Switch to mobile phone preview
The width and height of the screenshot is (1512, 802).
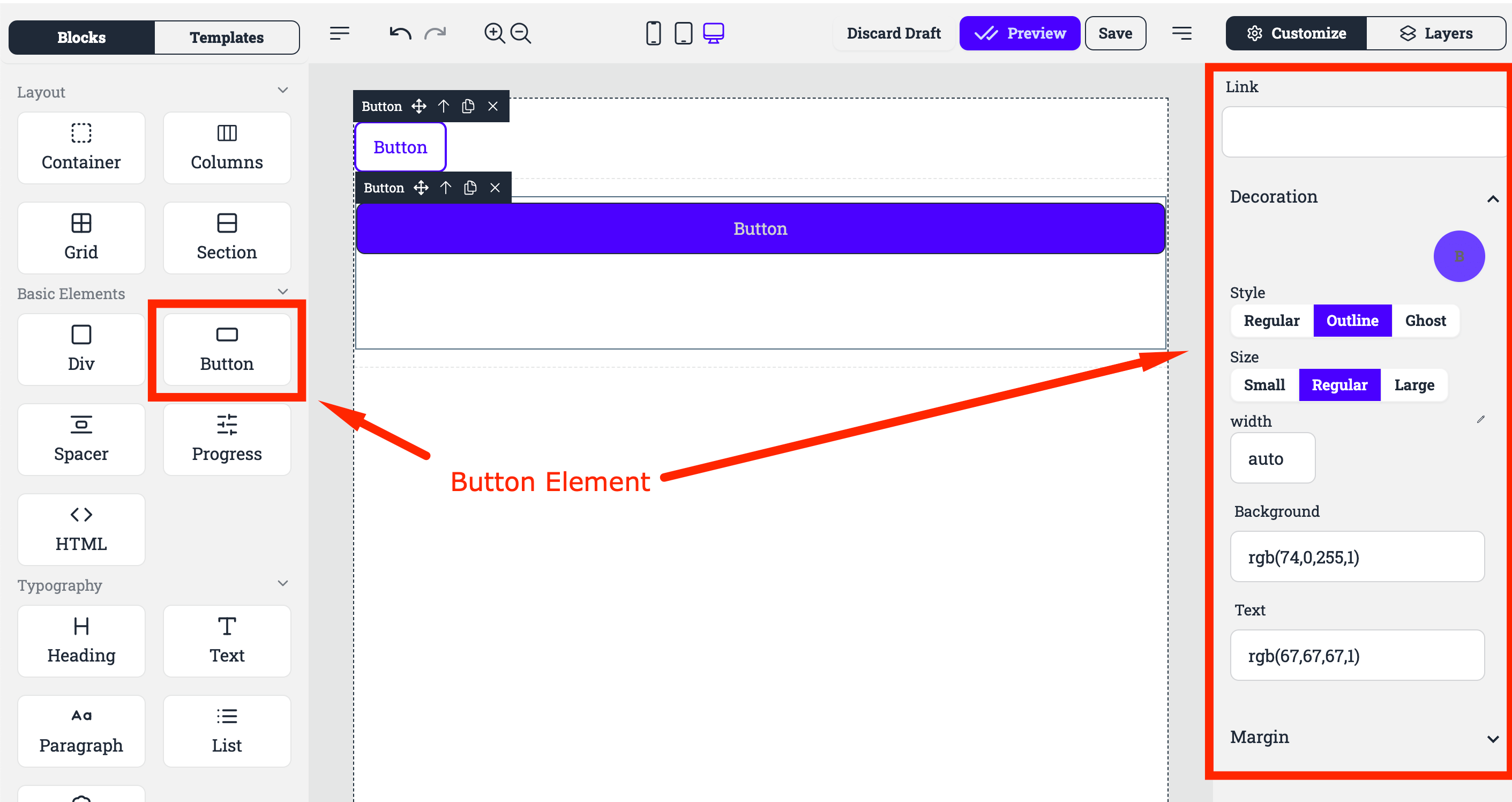653,33
